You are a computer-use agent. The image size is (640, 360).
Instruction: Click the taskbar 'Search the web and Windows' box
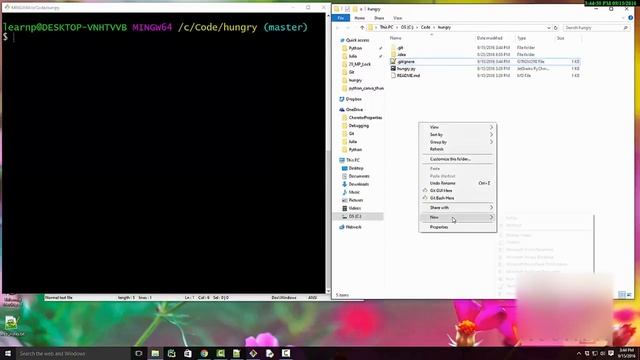73,353
